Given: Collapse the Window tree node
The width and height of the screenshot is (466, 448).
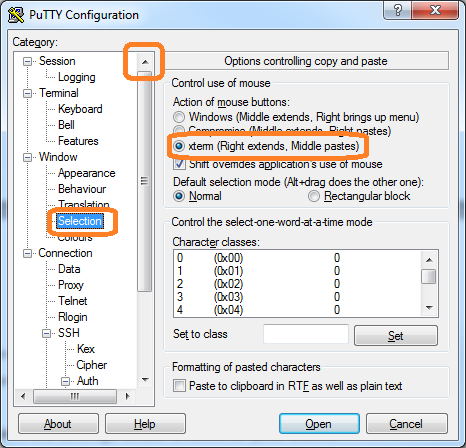Looking at the screenshot, I should pyautogui.click(x=27, y=157).
